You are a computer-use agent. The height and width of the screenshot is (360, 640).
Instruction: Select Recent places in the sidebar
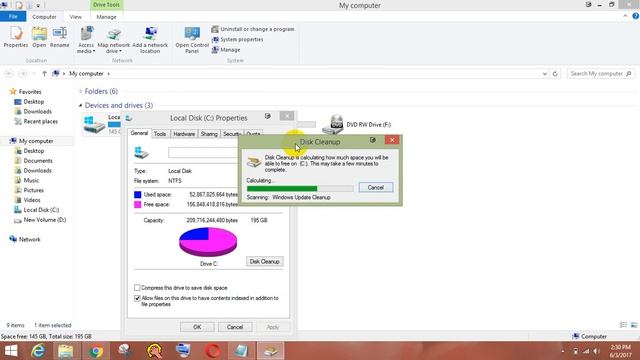click(36, 121)
